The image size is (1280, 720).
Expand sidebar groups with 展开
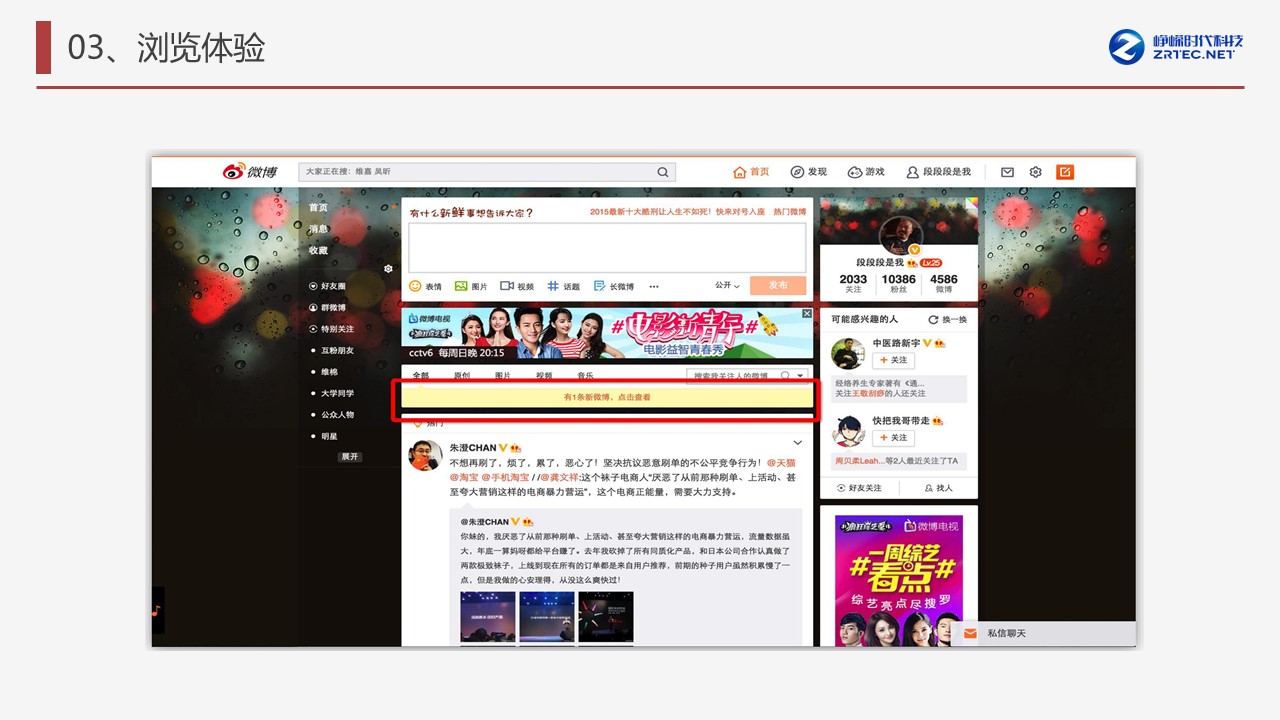click(349, 457)
